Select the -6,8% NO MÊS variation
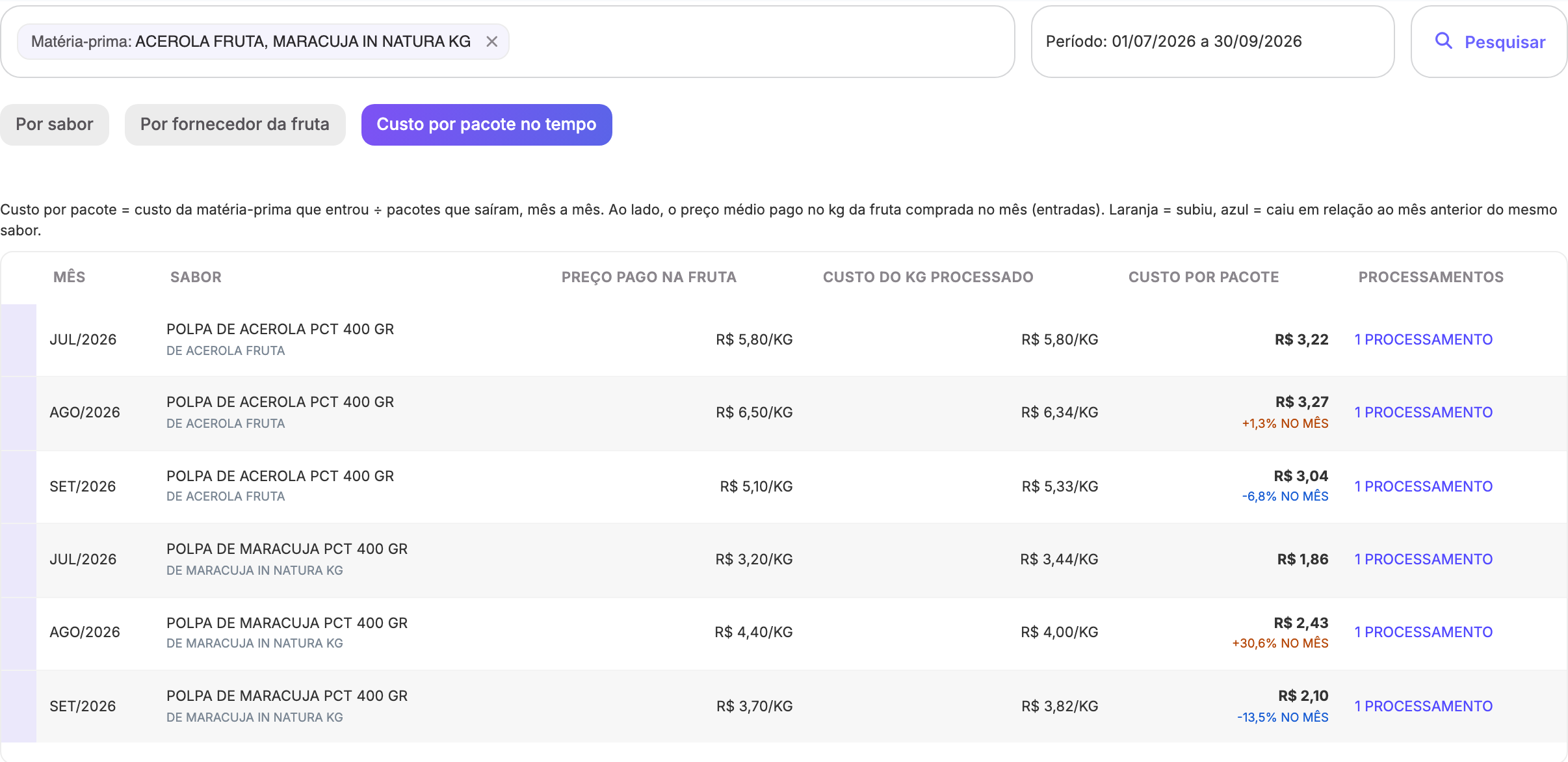Image resolution: width=1568 pixels, height=762 pixels. coord(1285,496)
